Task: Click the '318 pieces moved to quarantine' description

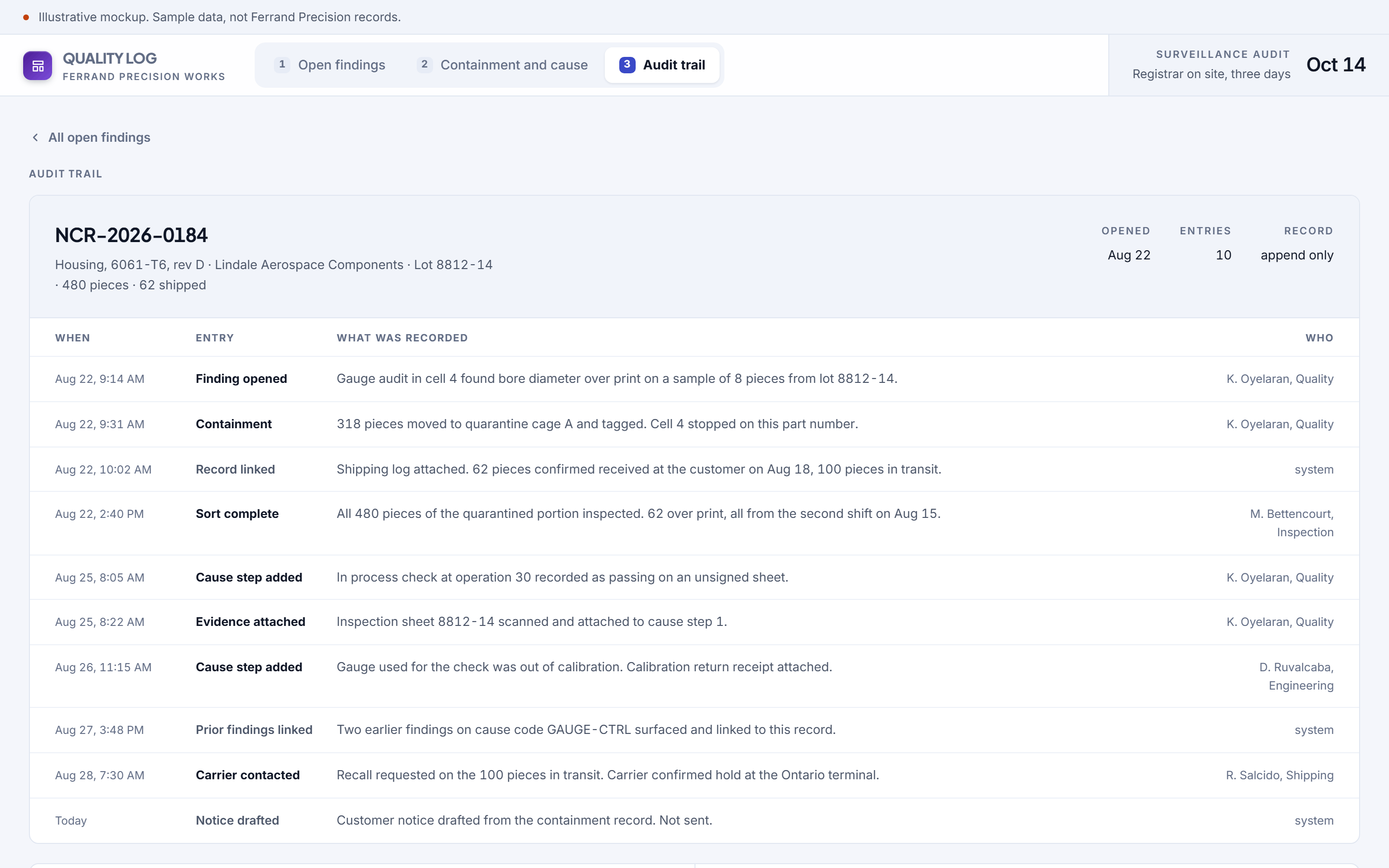Action: [597, 424]
